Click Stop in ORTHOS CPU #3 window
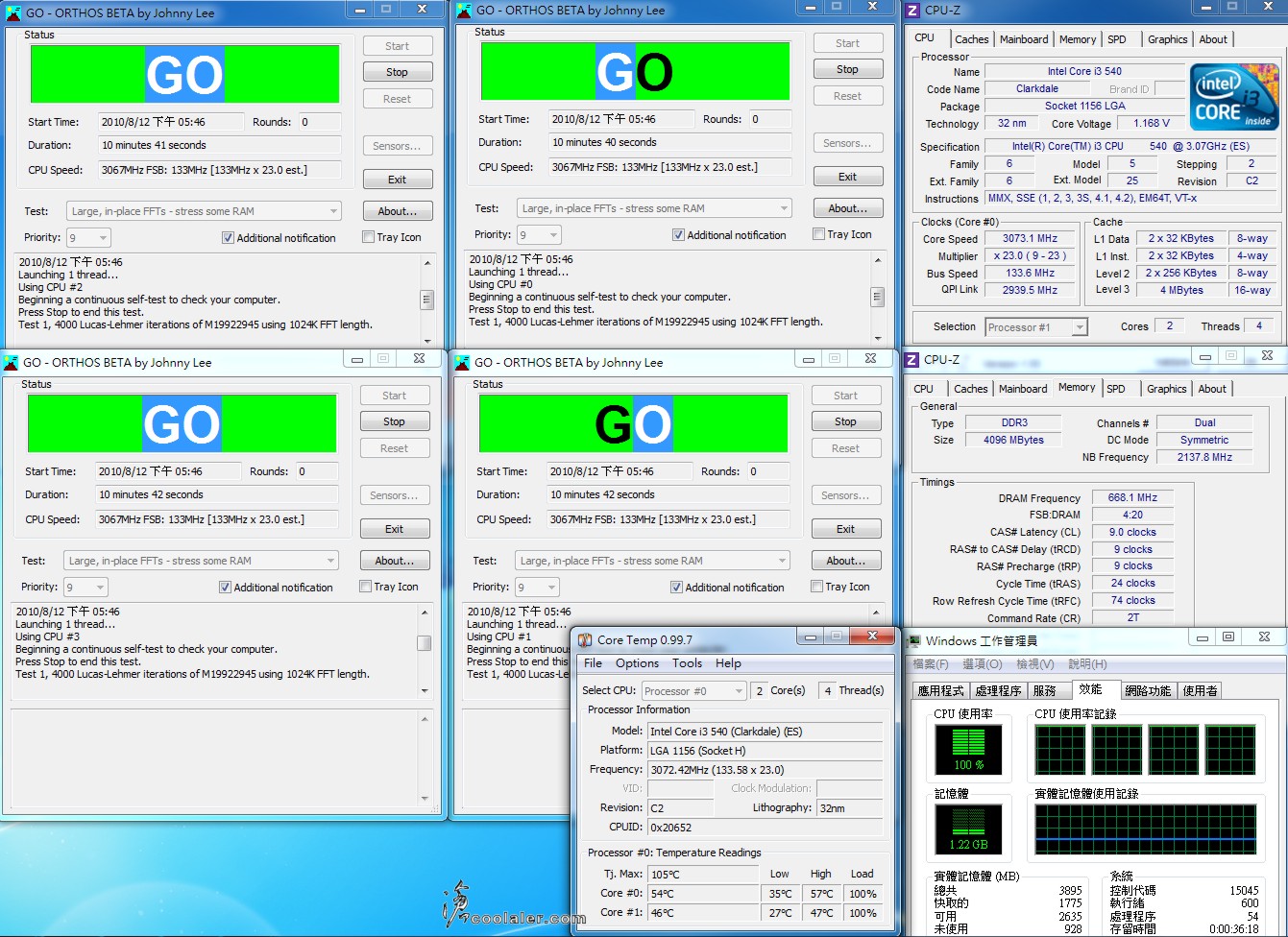 point(394,421)
